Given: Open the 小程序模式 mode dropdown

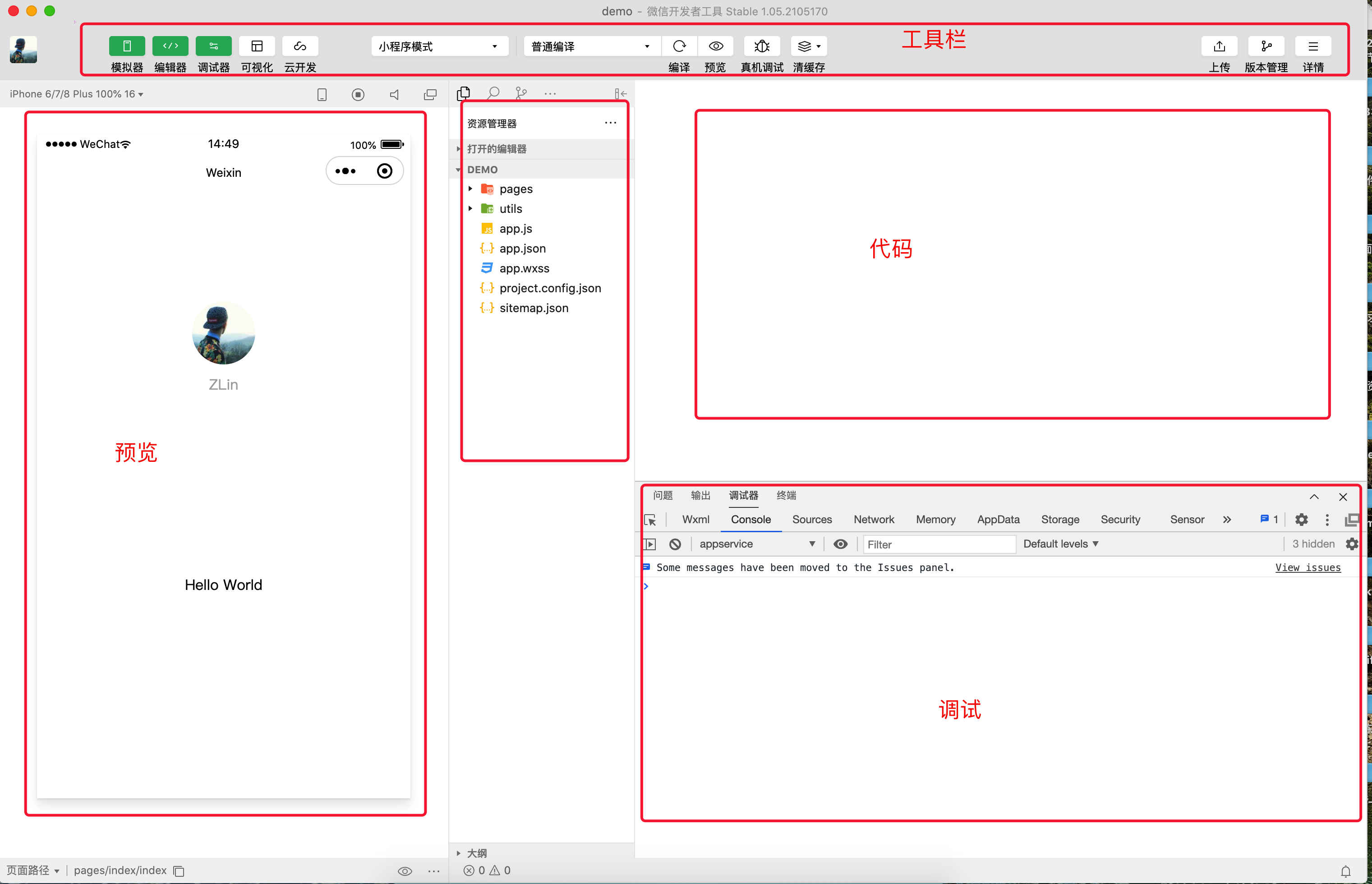Looking at the screenshot, I should [x=439, y=46].
